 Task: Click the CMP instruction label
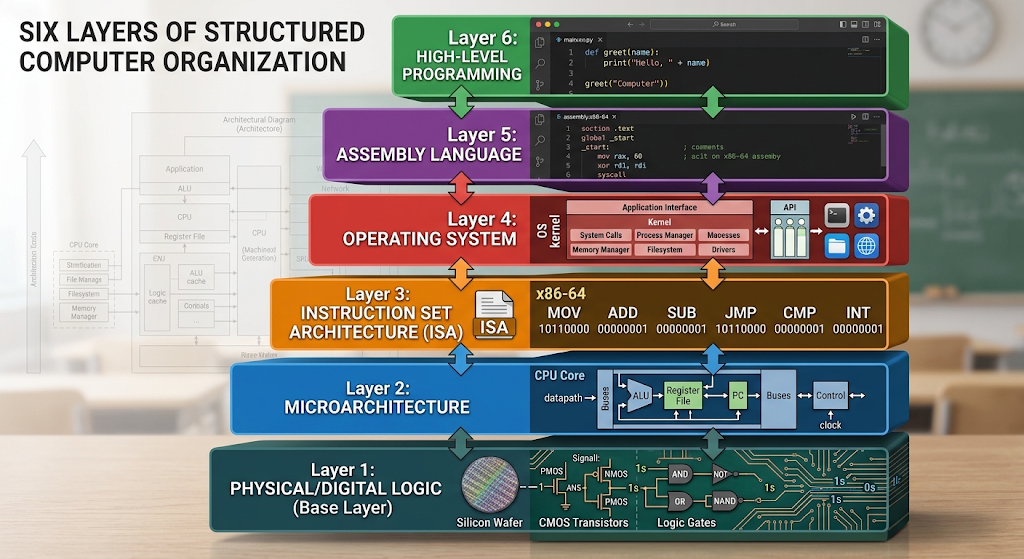click(x=799, y=313)
